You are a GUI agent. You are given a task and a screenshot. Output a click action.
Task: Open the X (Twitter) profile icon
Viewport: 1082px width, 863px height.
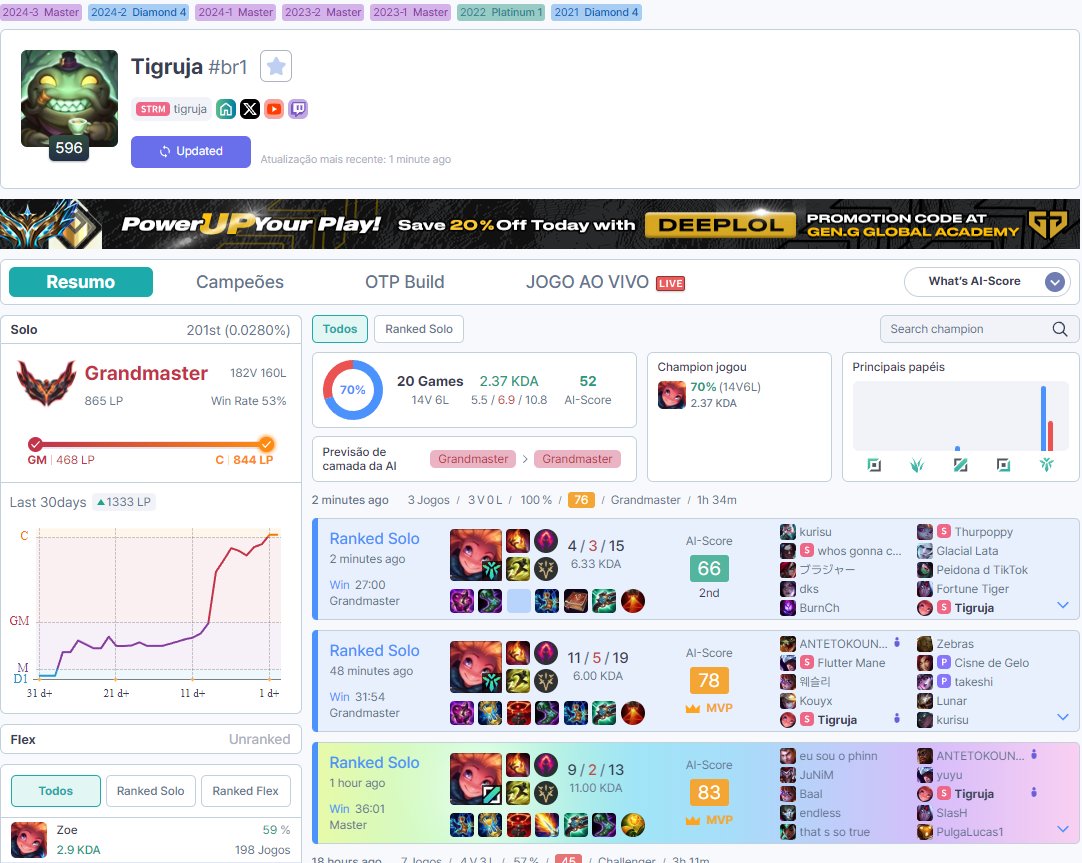(250, 109)
